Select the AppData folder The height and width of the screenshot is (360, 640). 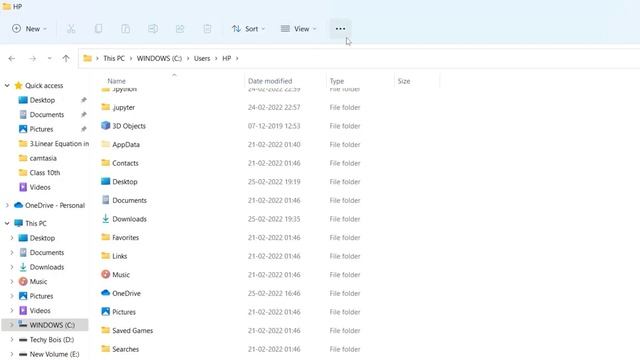[126, 144]
